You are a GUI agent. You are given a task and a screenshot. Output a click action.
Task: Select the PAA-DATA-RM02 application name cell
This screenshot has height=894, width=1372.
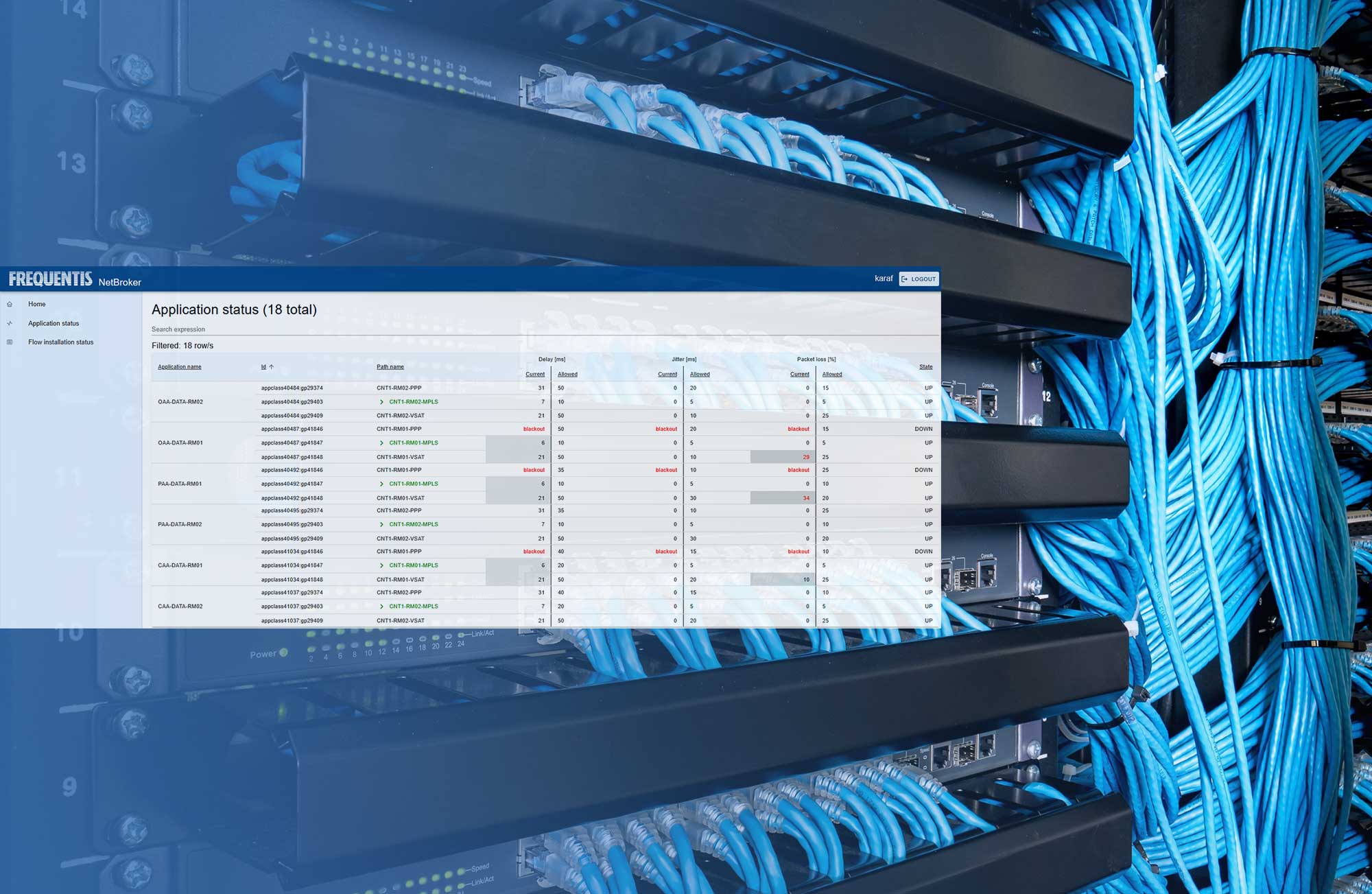coord(180,524)
